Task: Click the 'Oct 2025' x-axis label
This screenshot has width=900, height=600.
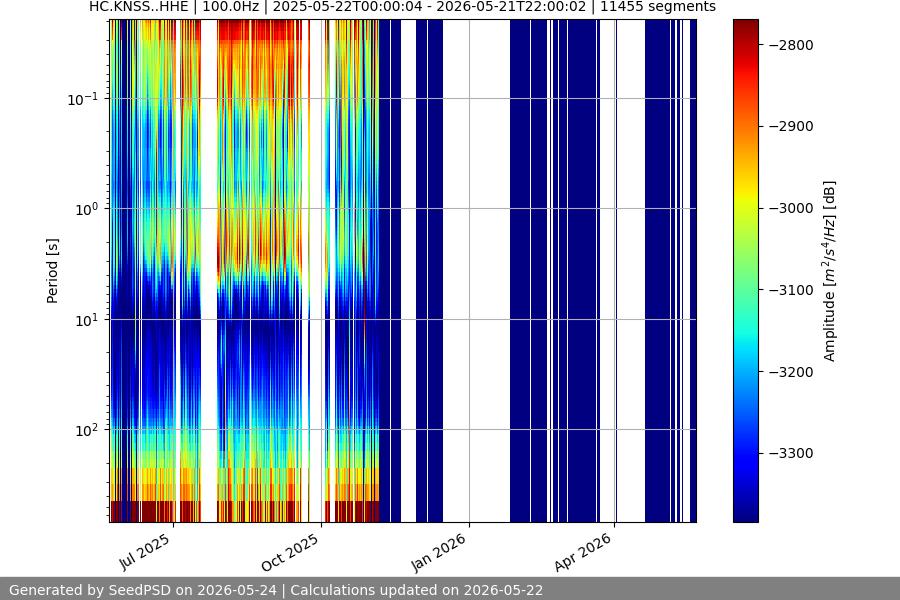Action: [x=290, y=552]
